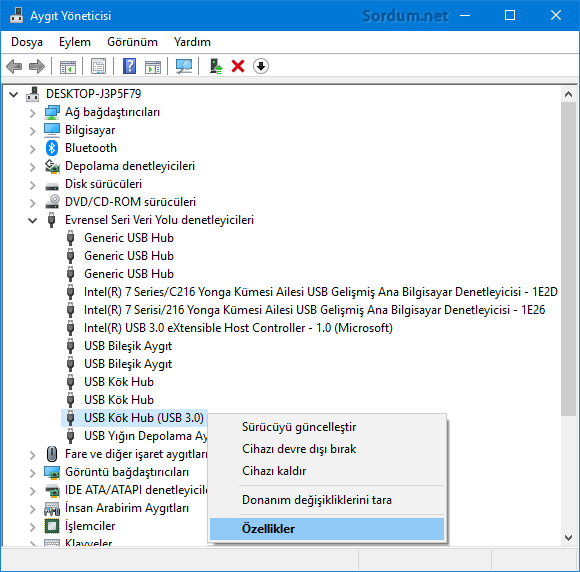Click the IDE ATA/ATAPI controller icon
Viewport: 580px width, 572px height.
(x=52, y=491)
